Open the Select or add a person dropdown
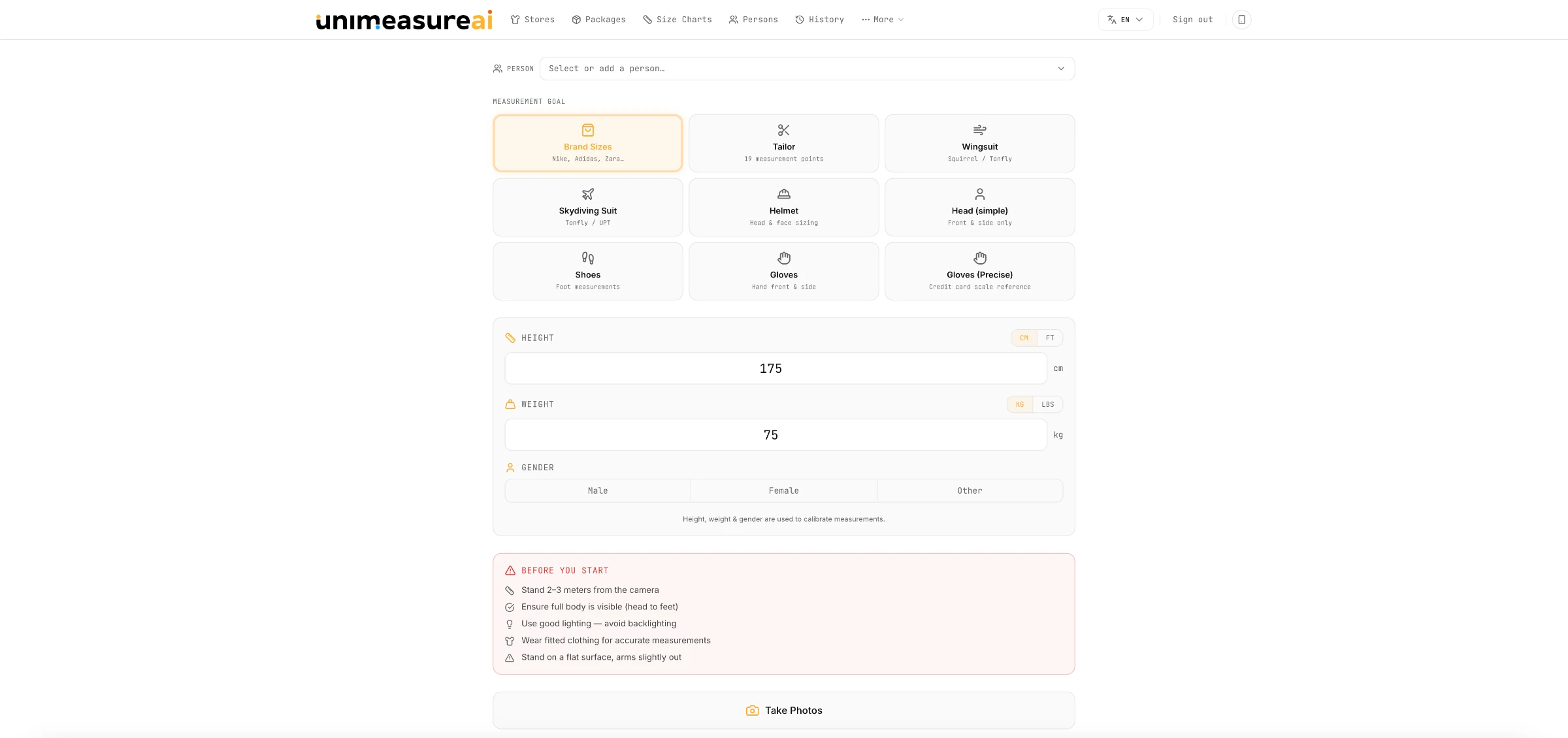This screenshot has width=1568, height=738. pyautogui.click(x=807, y=69)
